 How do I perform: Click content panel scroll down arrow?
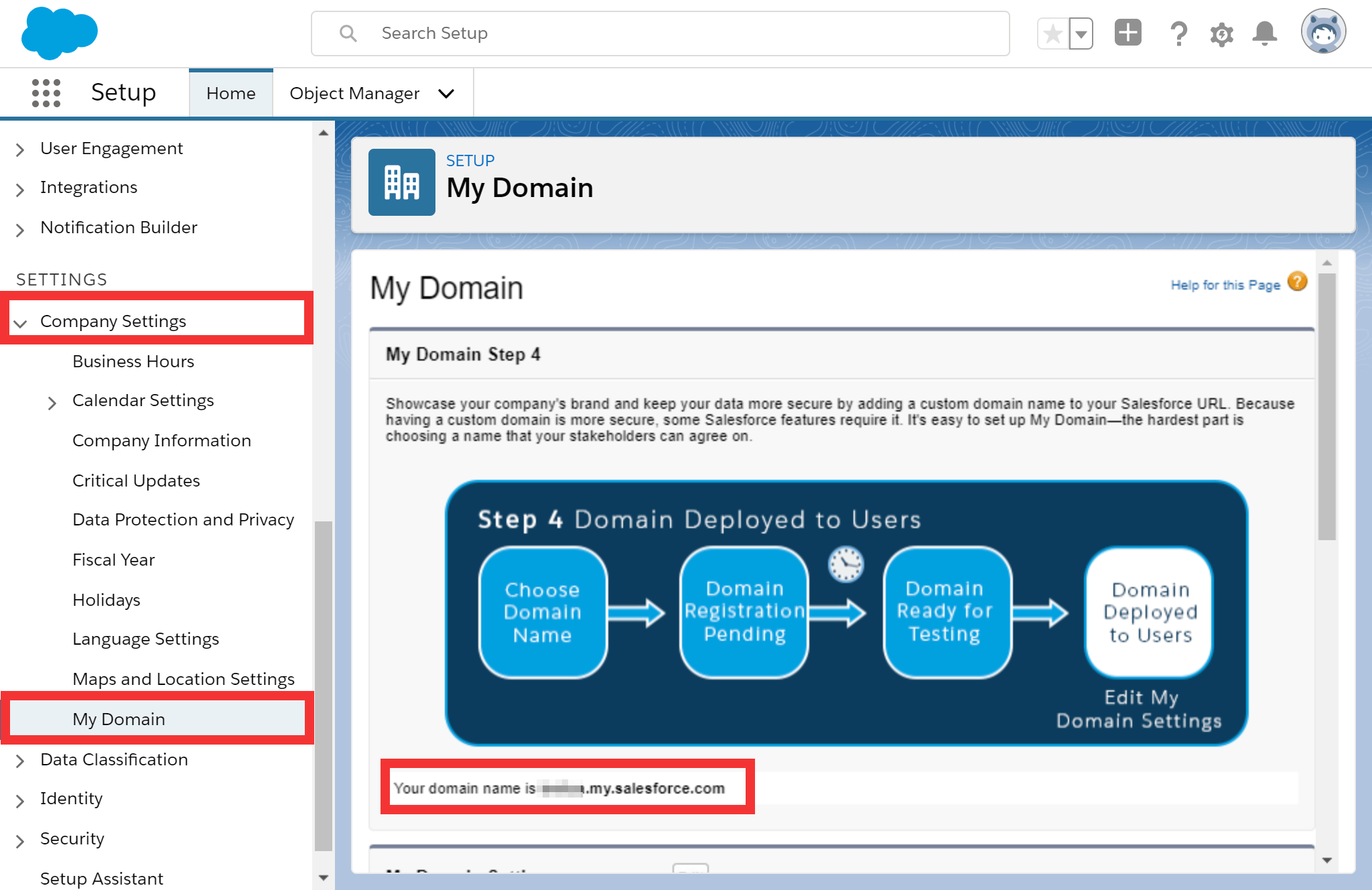pyautogui.click(x=1327, y=861)
